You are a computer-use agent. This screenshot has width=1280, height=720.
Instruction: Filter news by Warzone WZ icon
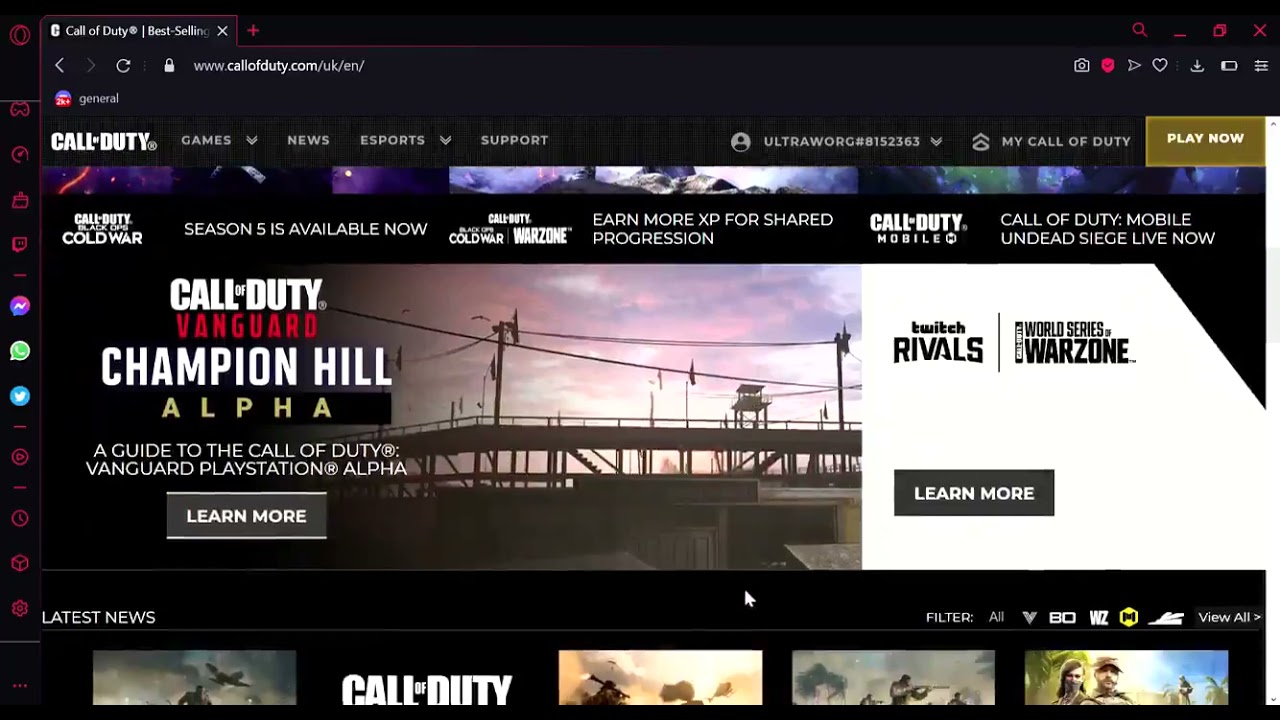click(1099, 617)
